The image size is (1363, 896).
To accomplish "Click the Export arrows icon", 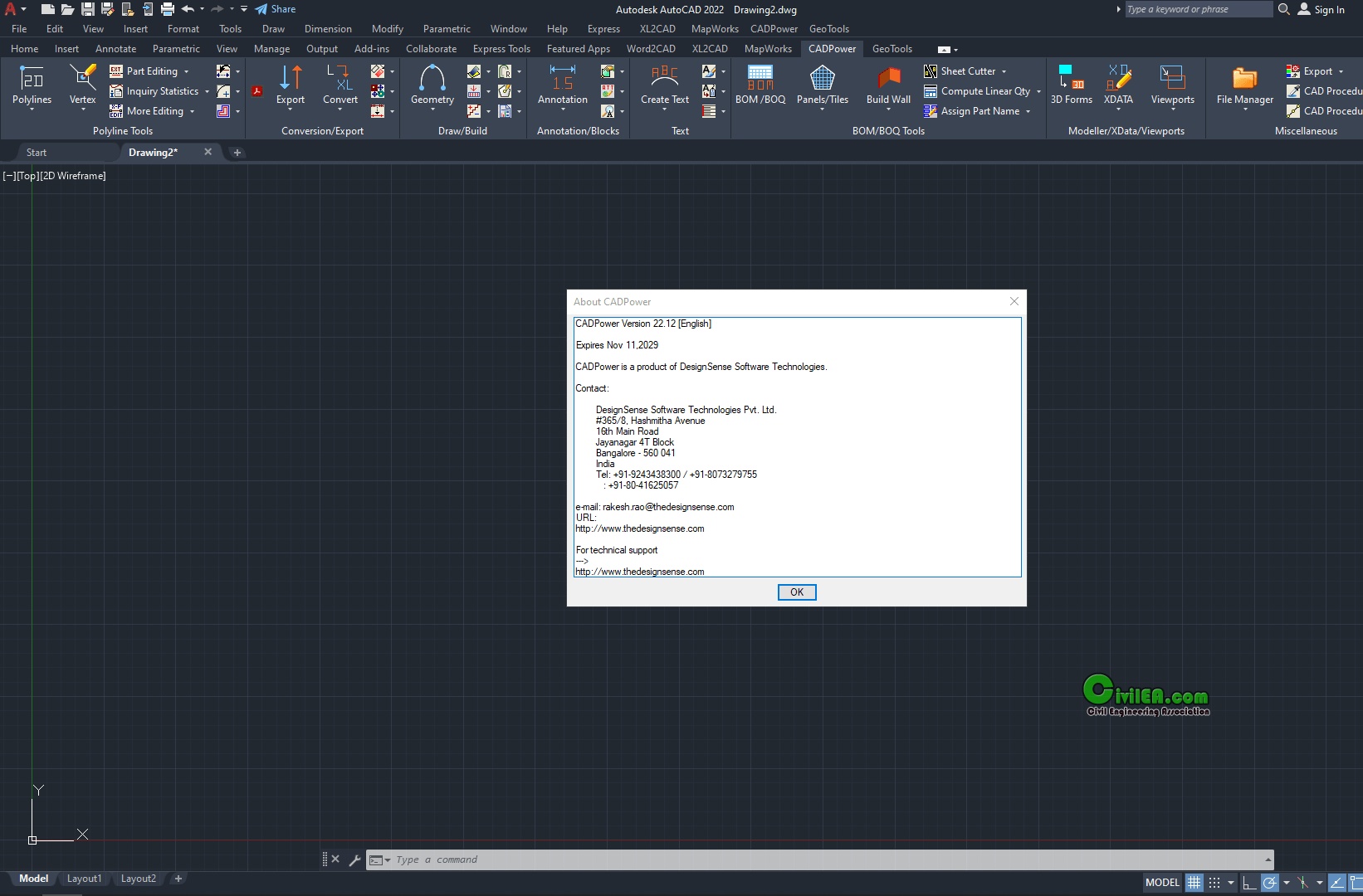I will [291, 78].
